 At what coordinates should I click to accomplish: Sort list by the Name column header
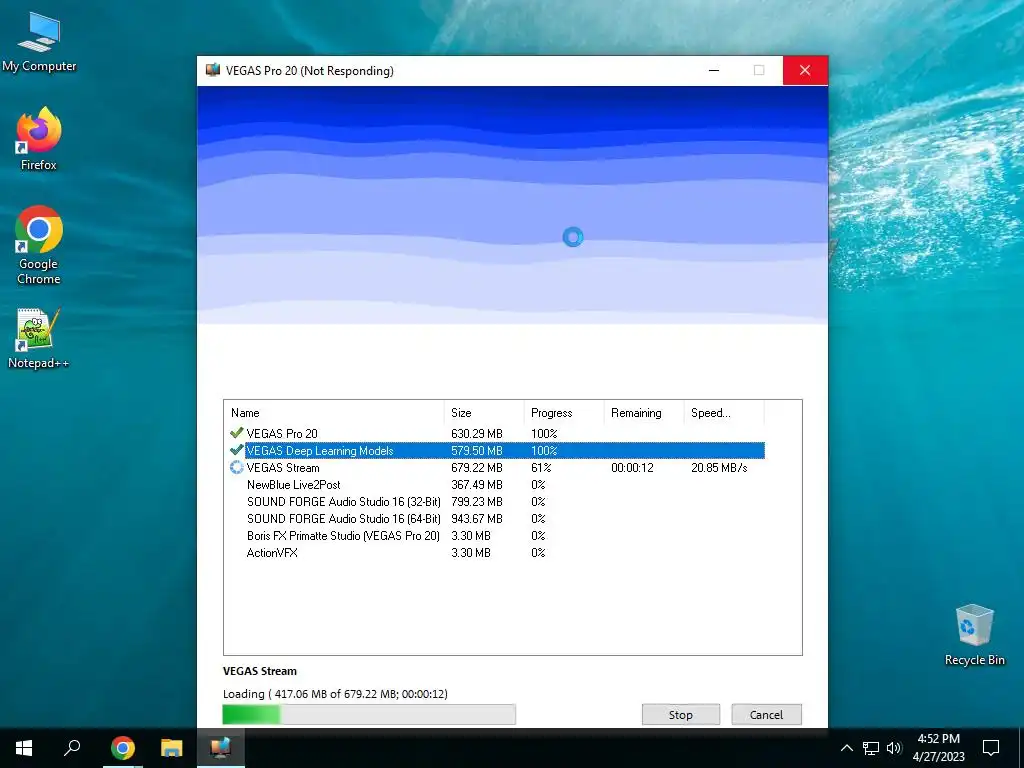tap(334, 413)
